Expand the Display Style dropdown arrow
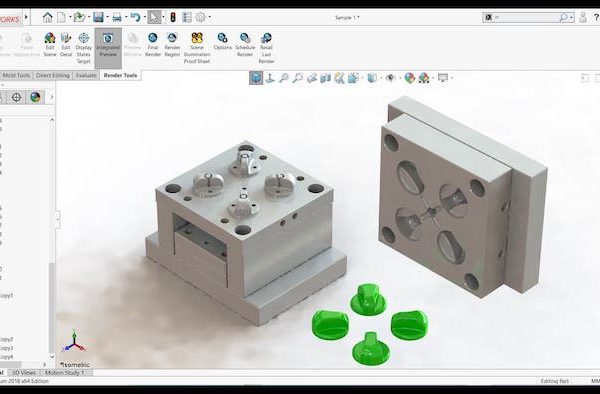 [x=380, y=78]
